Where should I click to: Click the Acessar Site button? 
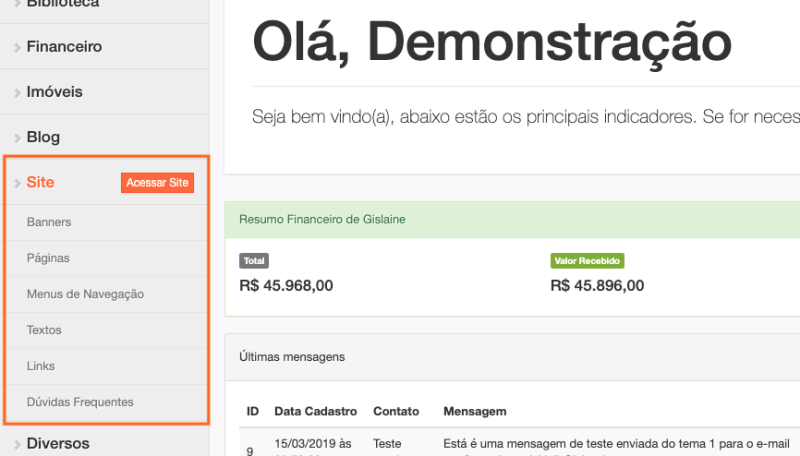coord(157,183)
